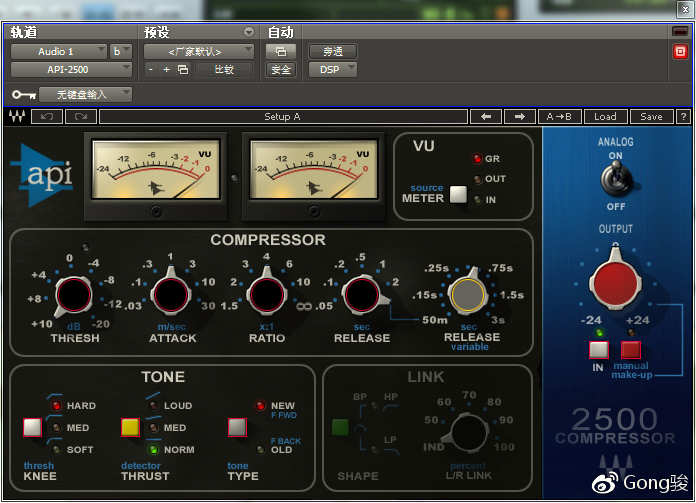This screenshot has width=696, height=503.
Task: Go to previous preset arrow
Action: coord(486,117)
